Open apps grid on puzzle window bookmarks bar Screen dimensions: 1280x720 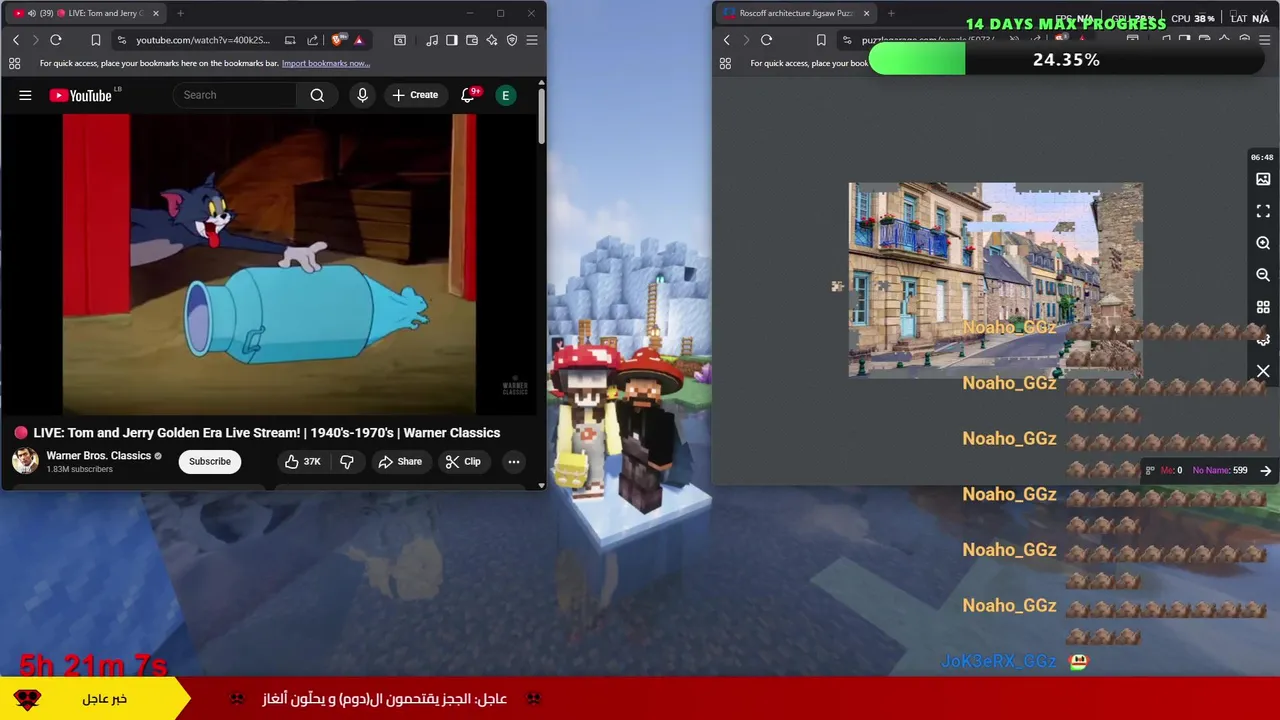[x=725, y=63]
